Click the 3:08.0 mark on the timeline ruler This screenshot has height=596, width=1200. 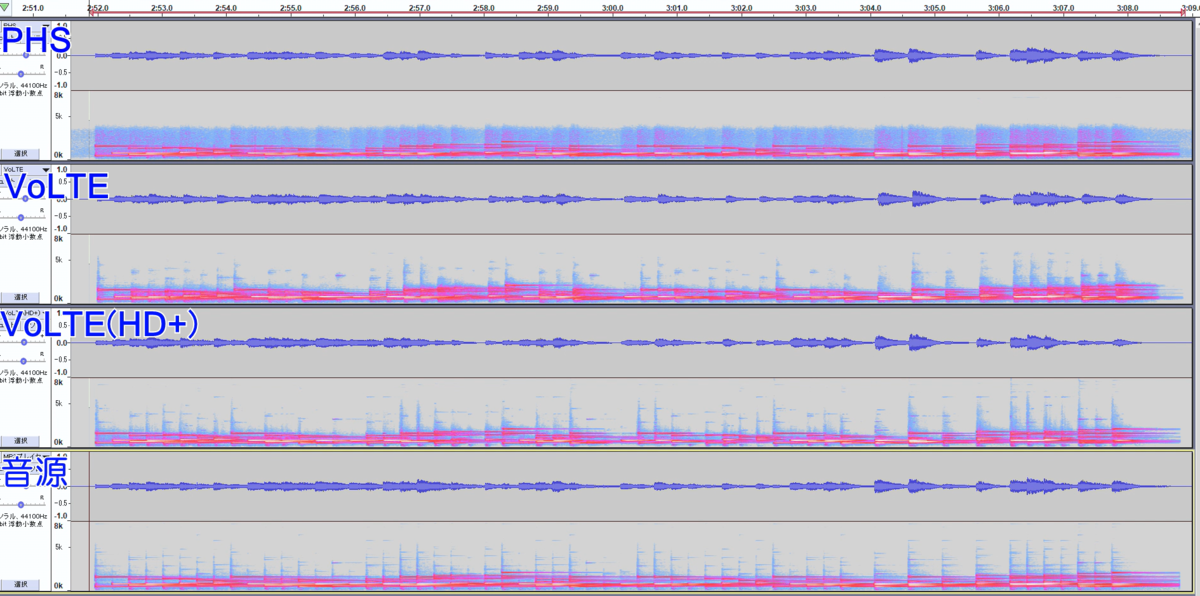(x=1128, y=8)
